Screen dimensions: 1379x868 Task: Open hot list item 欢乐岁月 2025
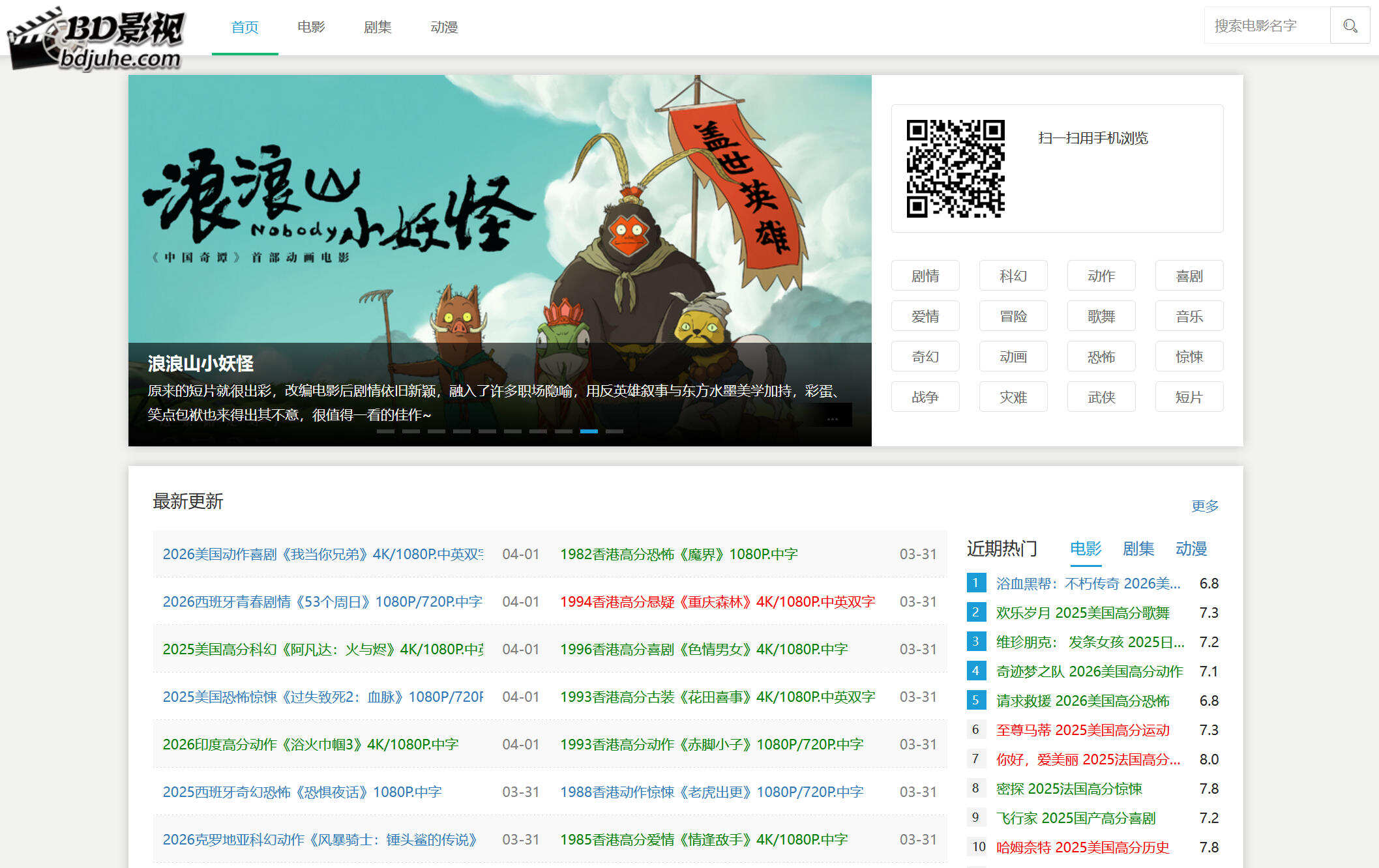(x=1082, y=613)
